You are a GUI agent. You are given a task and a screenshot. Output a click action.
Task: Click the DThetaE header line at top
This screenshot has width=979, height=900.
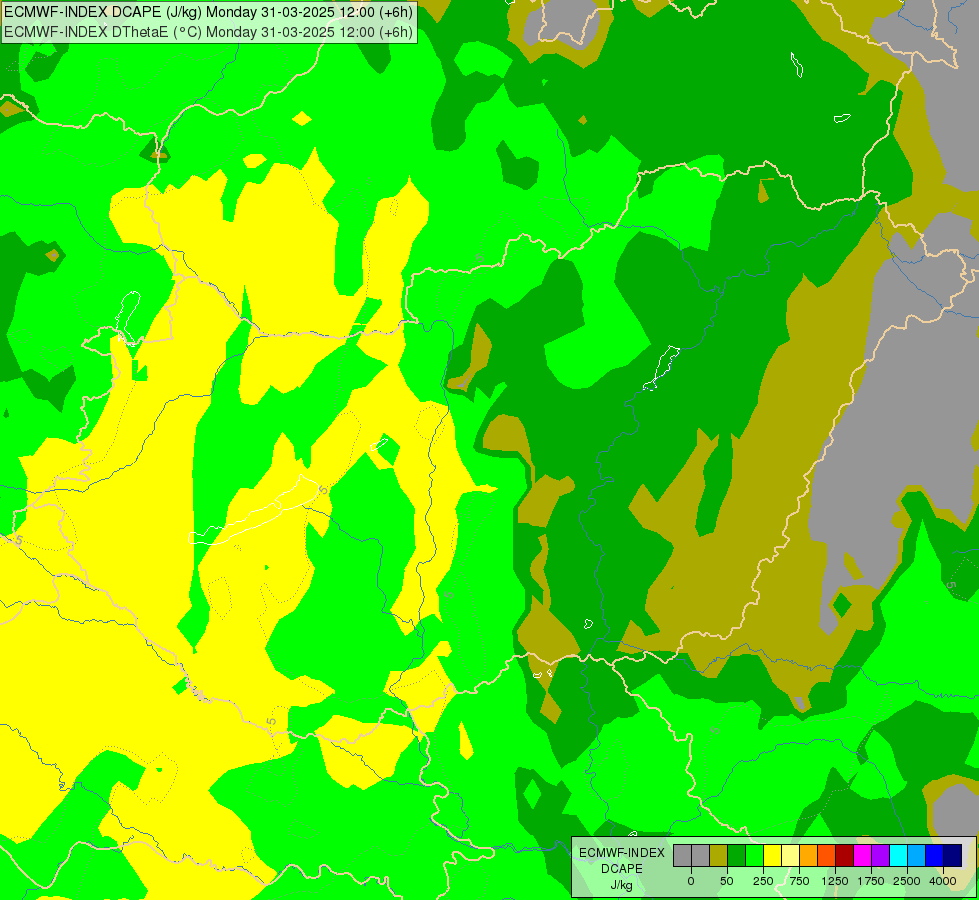pos(208,32)
